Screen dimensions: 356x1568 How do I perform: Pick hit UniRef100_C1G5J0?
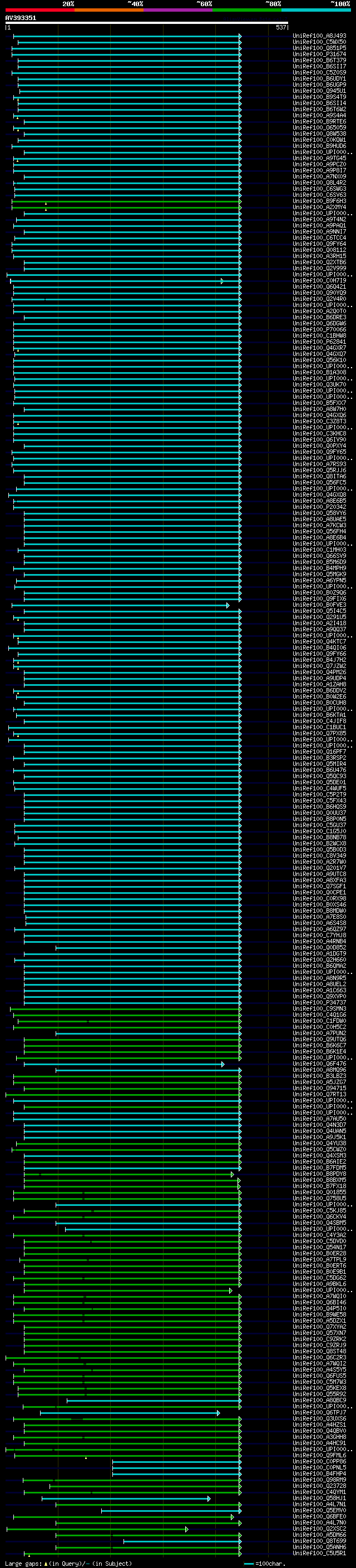(319, 832)
